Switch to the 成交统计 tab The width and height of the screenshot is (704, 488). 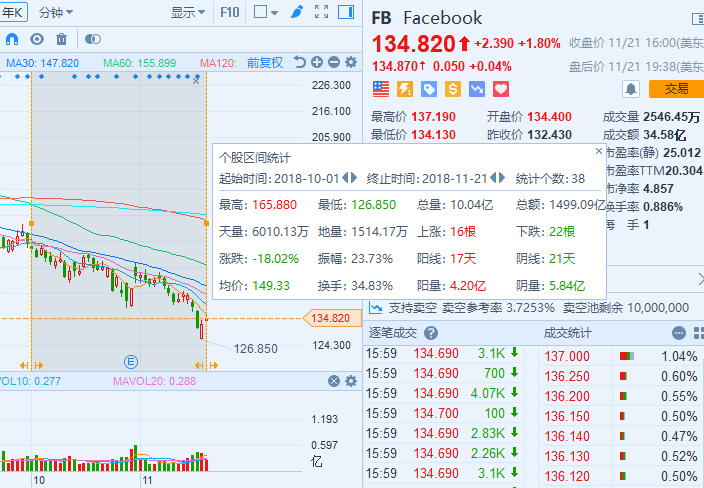(x=568, y=333)
